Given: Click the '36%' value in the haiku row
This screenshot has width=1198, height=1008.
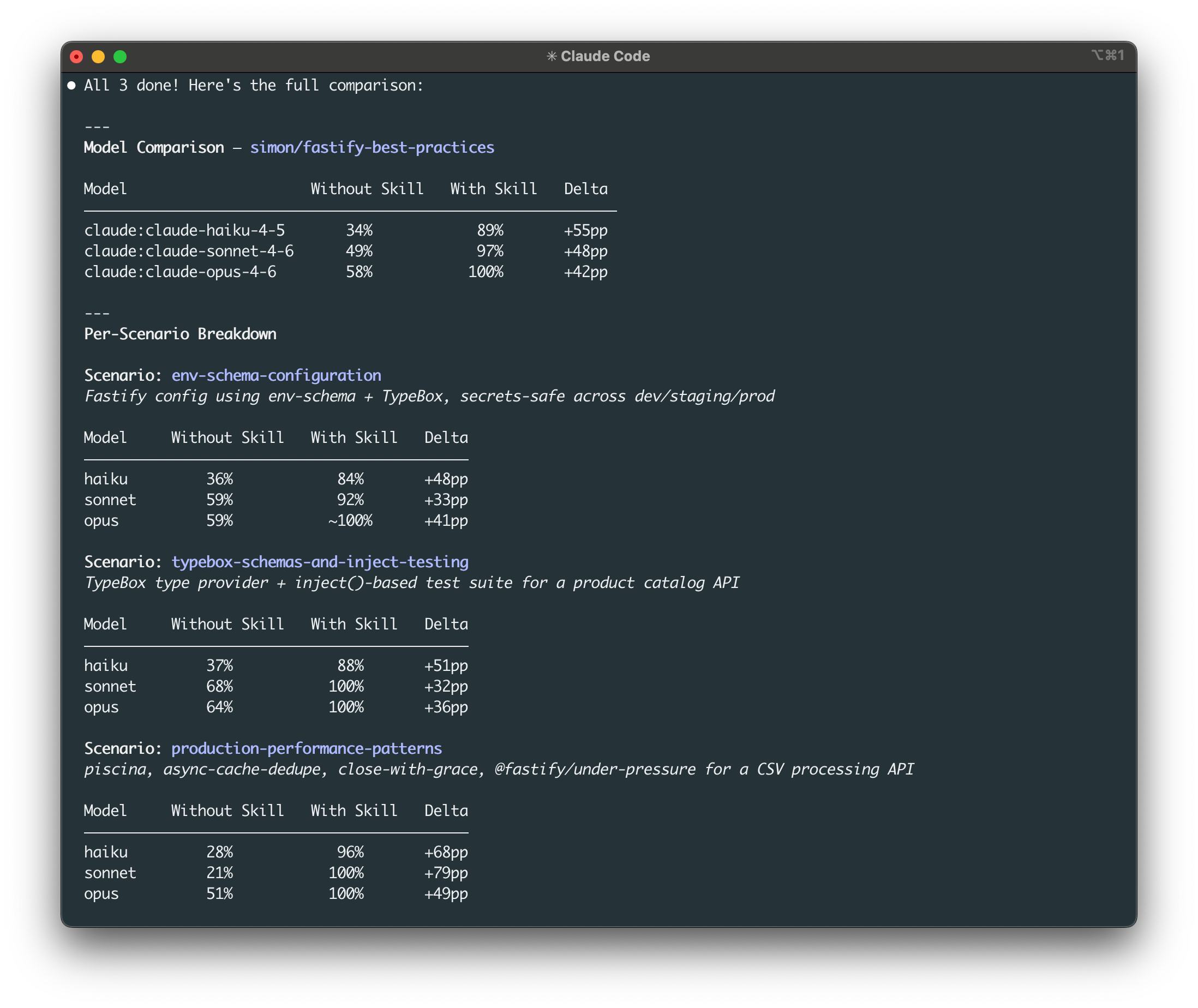Looking at the screenshot, I should point(219,479).
